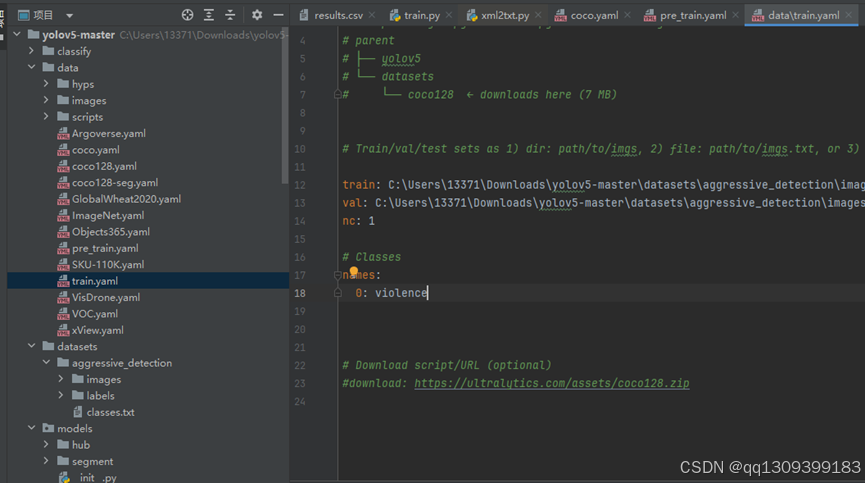Close the coco.yaml tab
The height and width of the screenshot is (483, 865).
point(627,15)
